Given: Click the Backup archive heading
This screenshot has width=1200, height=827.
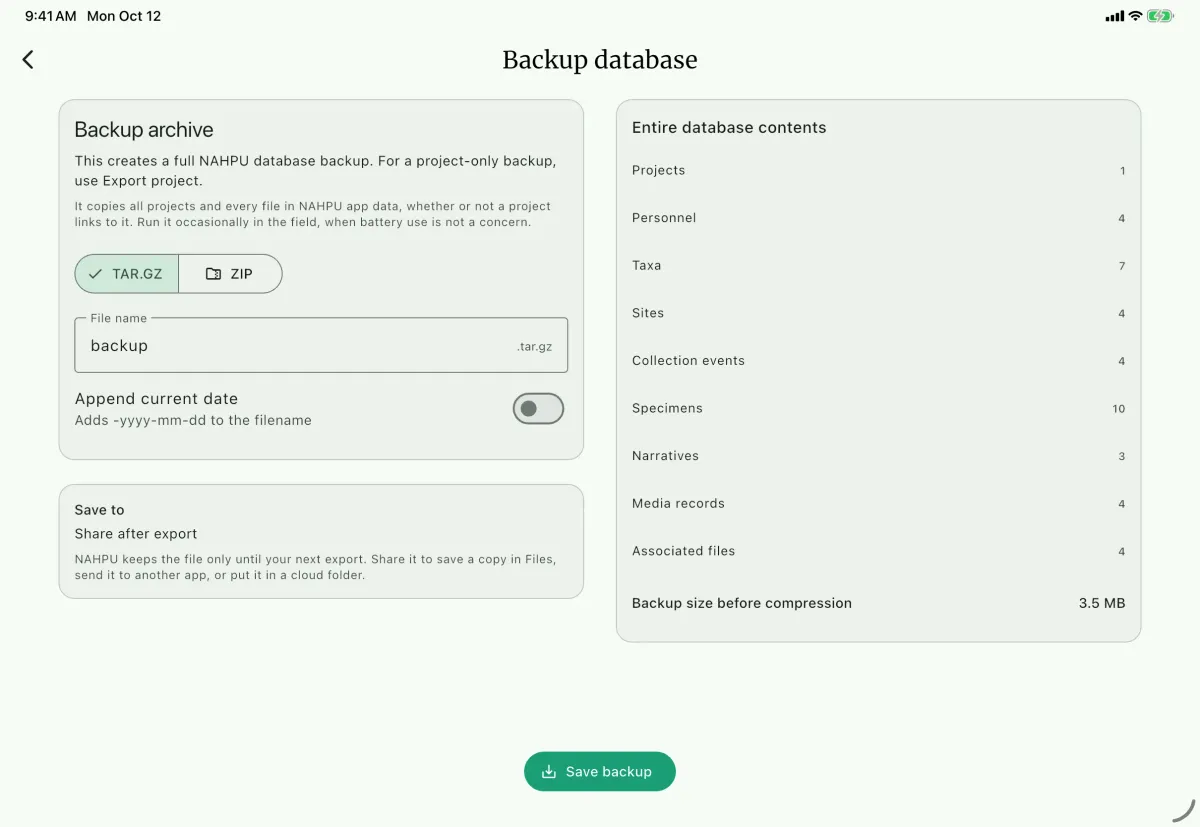Looking at the screenshot, I should [x=144, y=130].
